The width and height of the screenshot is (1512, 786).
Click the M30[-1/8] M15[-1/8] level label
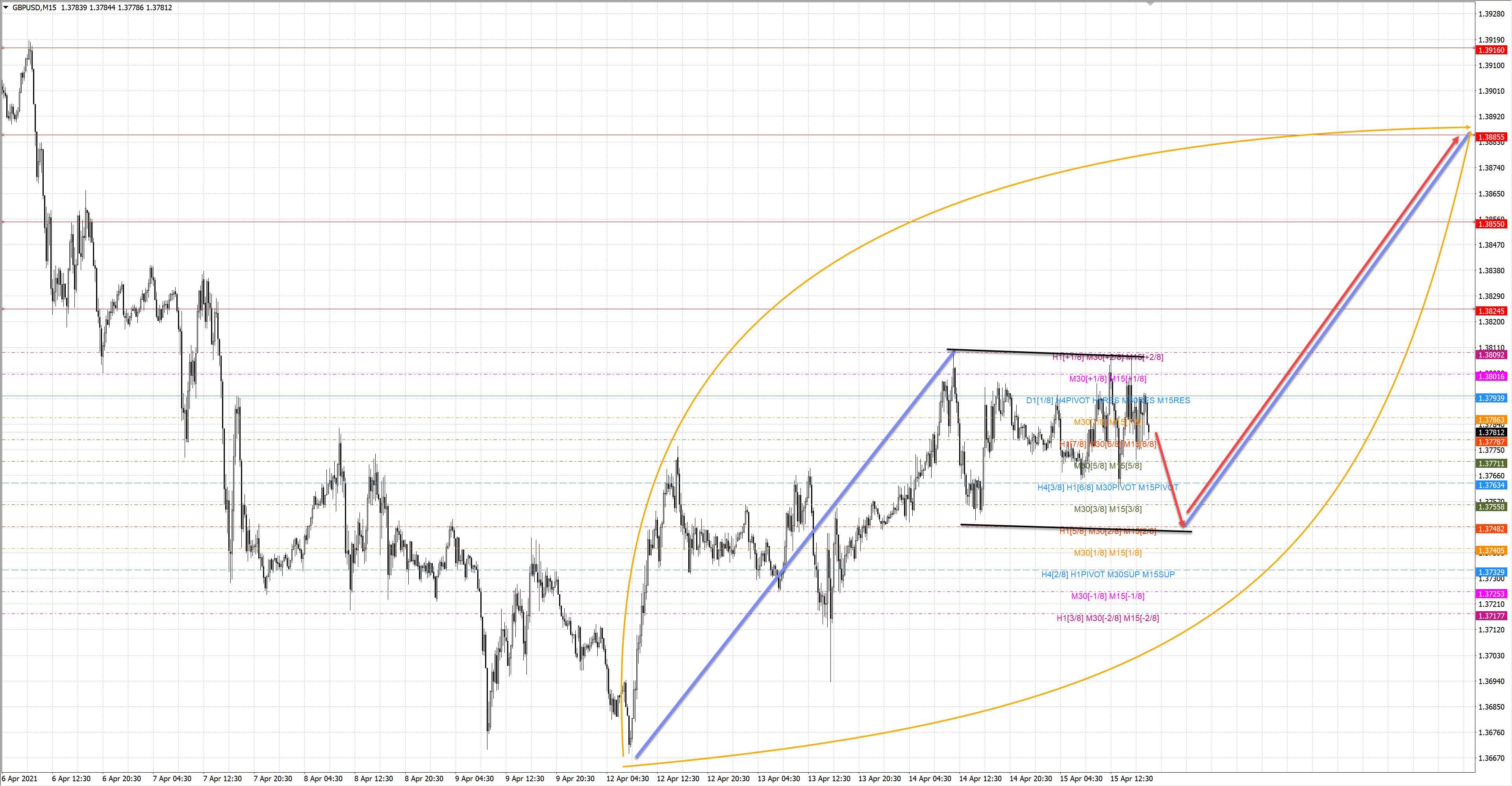tap(1108, 597)
